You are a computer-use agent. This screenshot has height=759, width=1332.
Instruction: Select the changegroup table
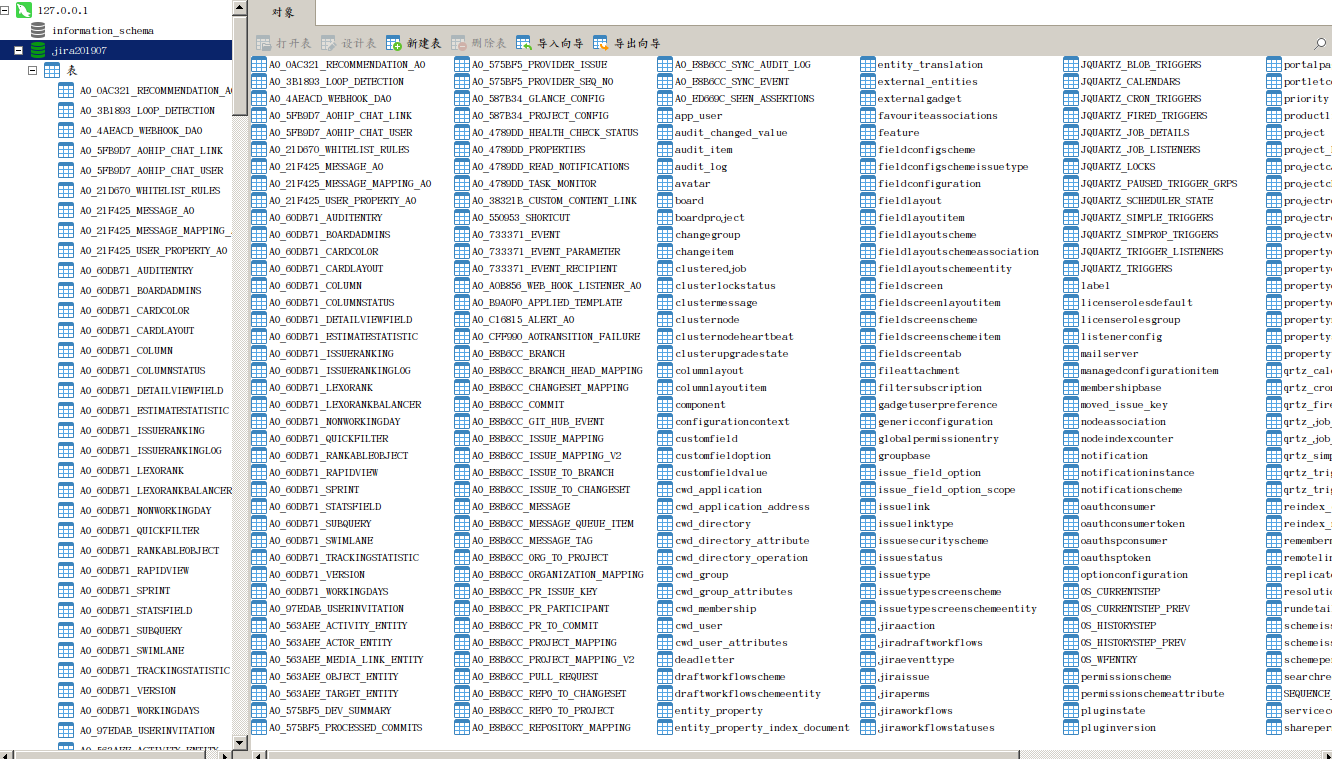pyautogui.click(x=708, y=235)
